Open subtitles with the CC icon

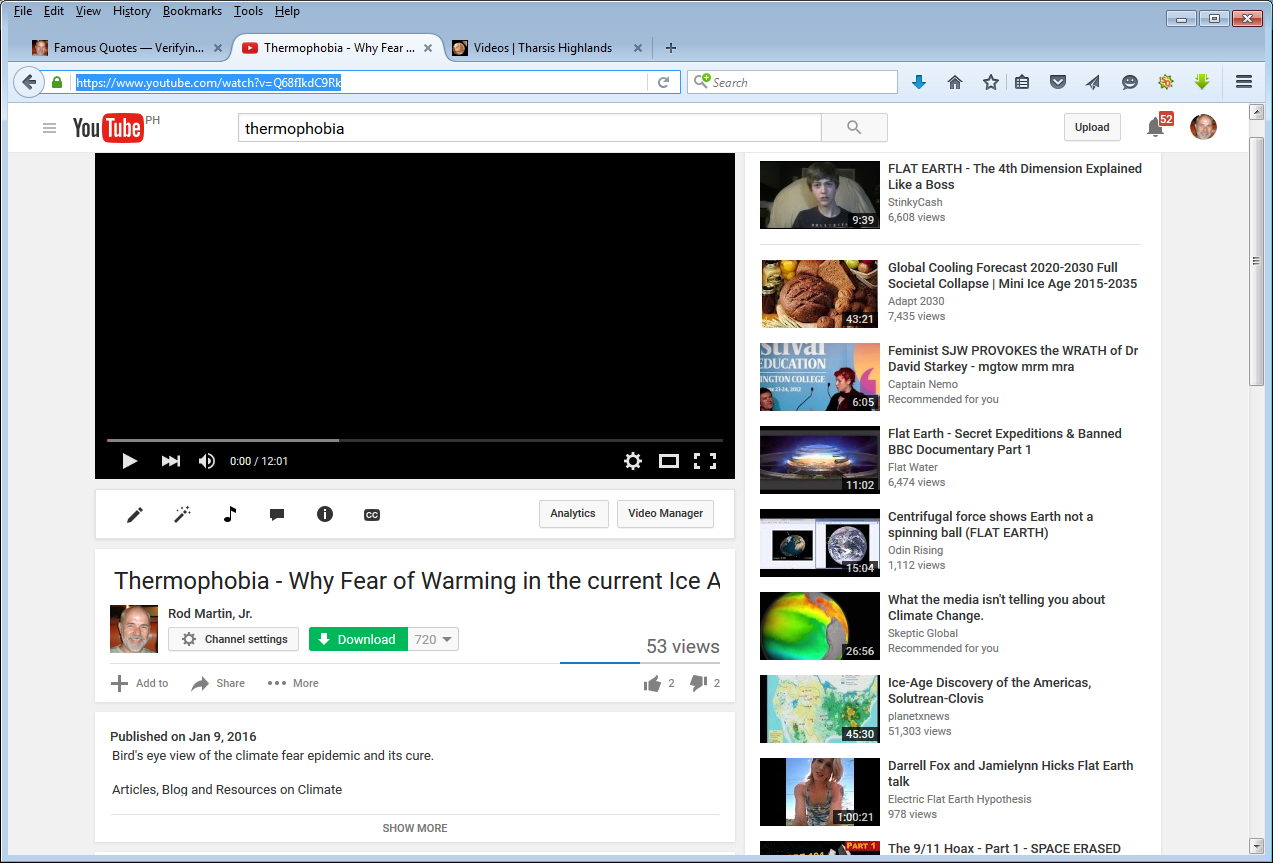click(372, 514)
